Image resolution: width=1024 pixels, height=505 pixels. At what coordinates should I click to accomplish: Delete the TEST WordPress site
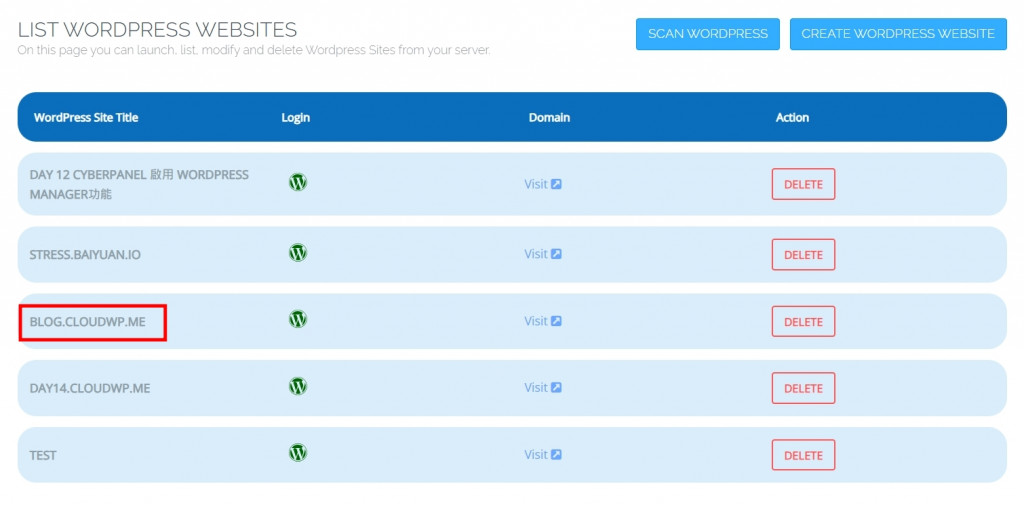[803, 455]
